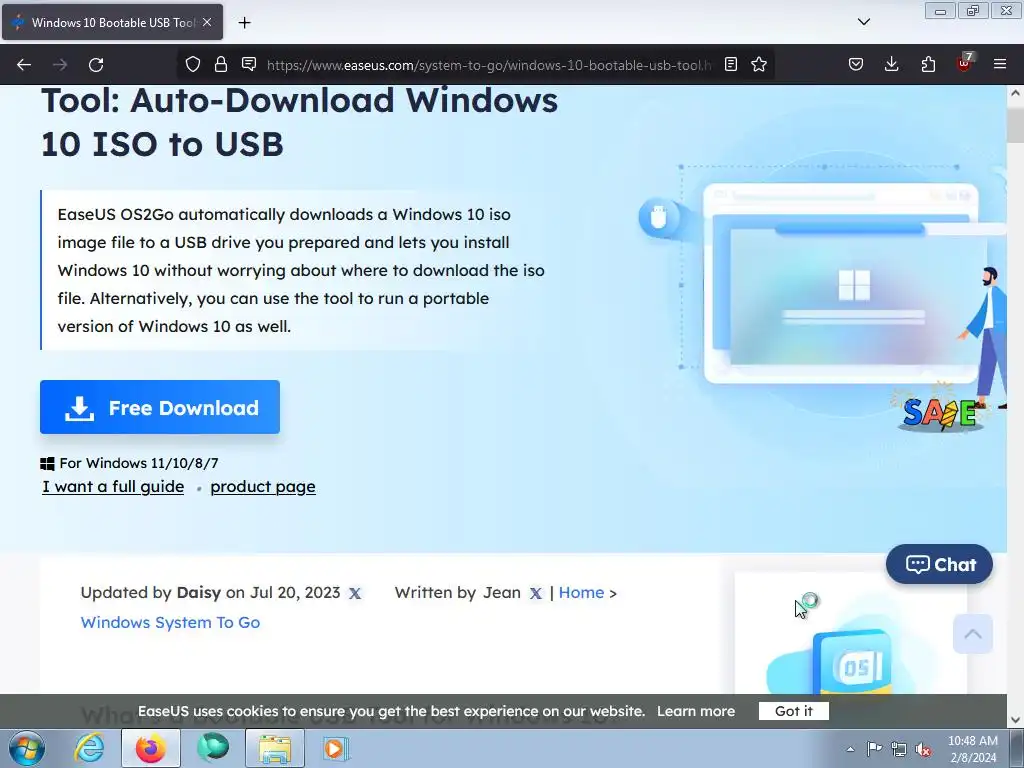Save page to Pocket
The image size is (1024, 768).
pyautogui.click(x=856, y=64)
